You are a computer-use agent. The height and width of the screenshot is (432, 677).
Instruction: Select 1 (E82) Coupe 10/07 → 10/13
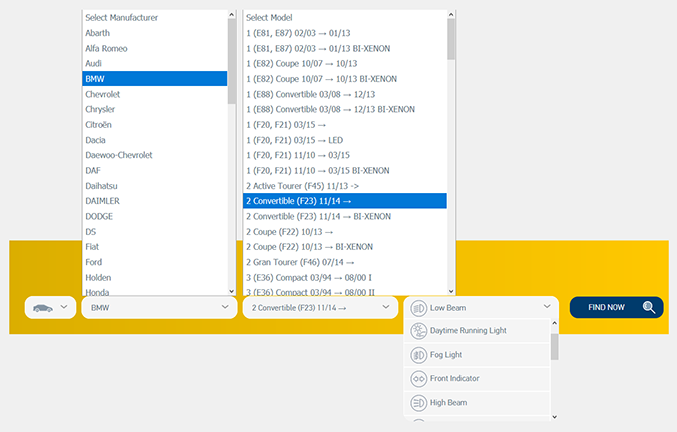(x=345, y=63)
